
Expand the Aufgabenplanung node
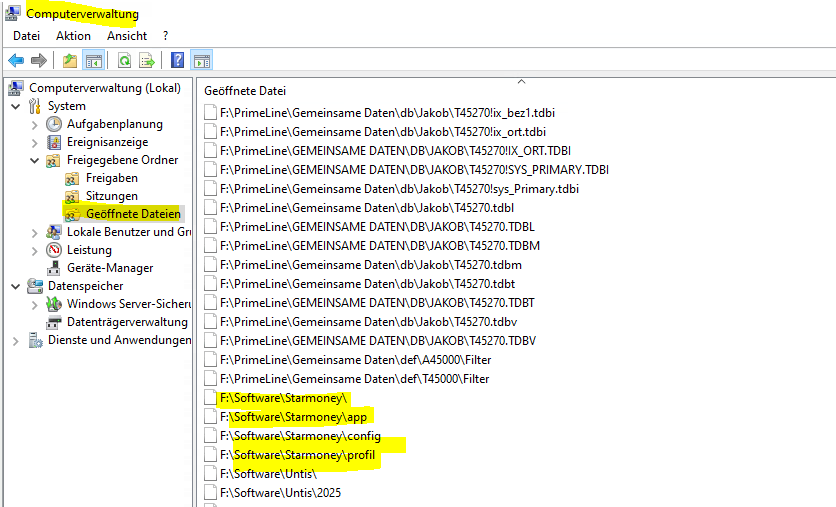[35, 125]
